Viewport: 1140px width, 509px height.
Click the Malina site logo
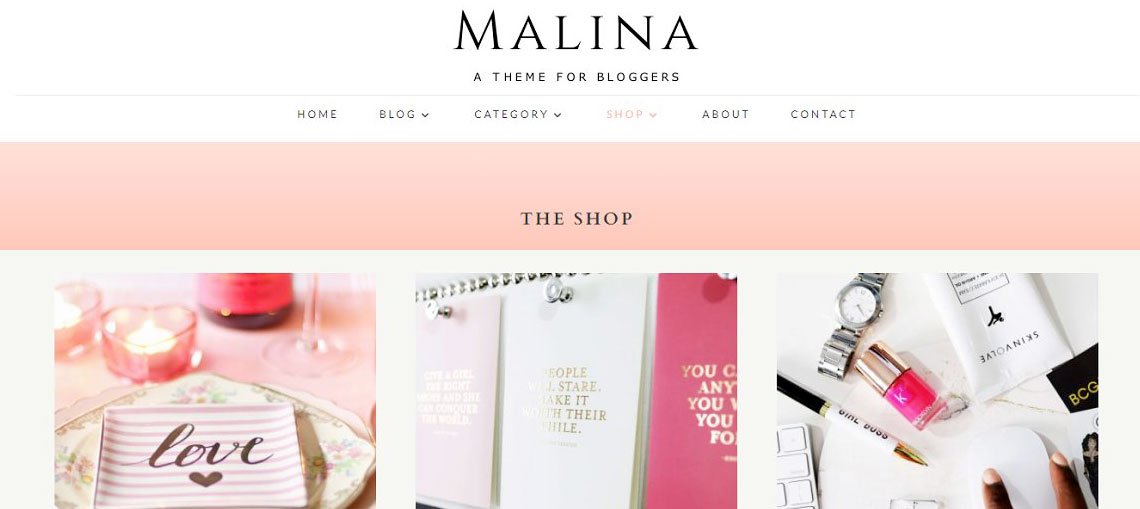pos(576,31)
